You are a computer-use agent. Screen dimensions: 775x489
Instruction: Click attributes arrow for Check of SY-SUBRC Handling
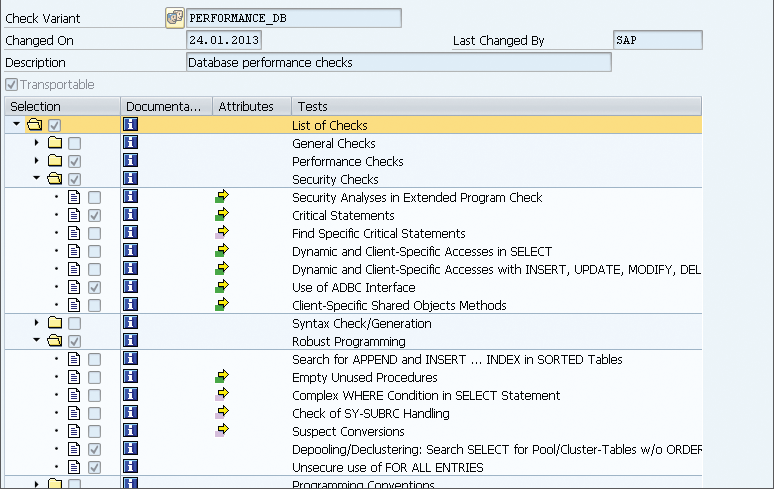click(222, 413)
